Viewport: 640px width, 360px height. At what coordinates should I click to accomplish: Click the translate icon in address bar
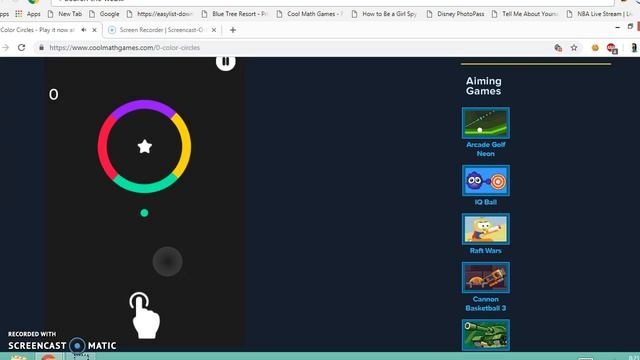pyautogui.click(x=558, y=48)
